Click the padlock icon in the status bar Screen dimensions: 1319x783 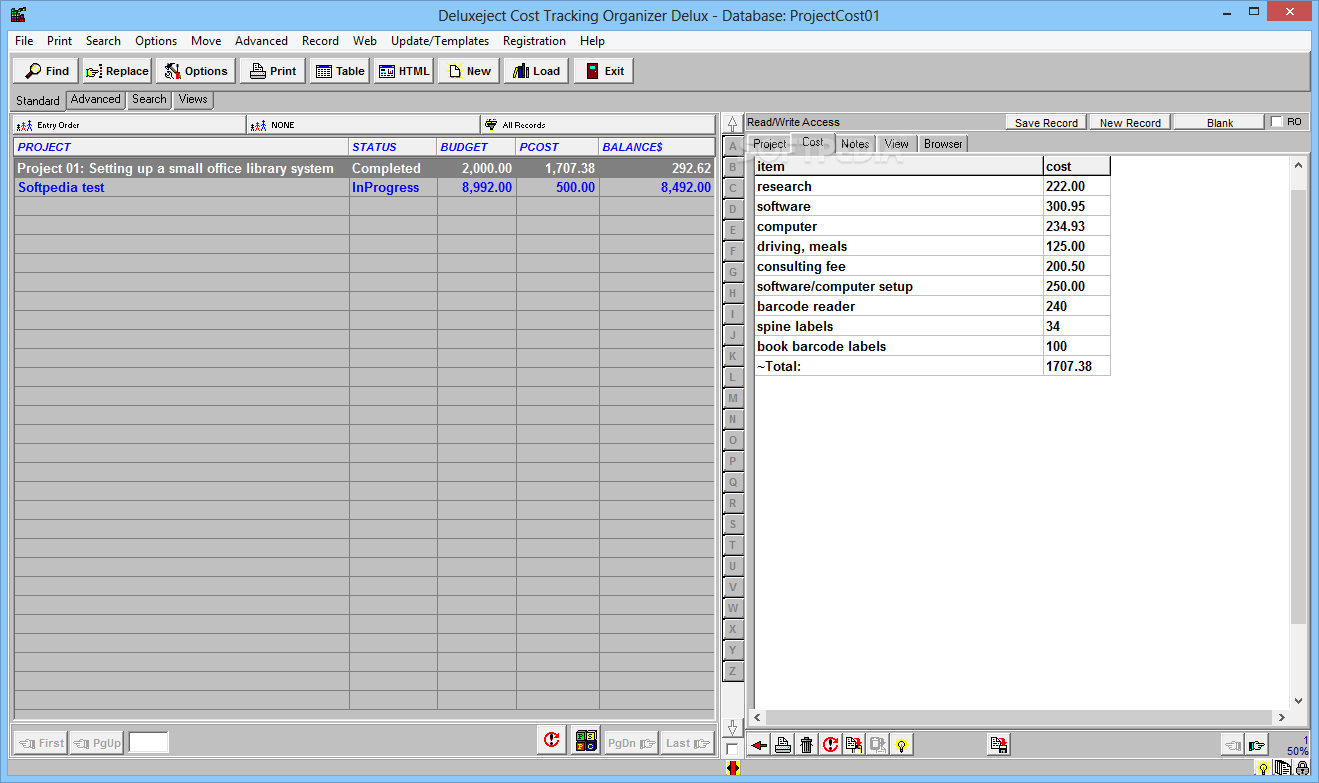(1301, 769)
